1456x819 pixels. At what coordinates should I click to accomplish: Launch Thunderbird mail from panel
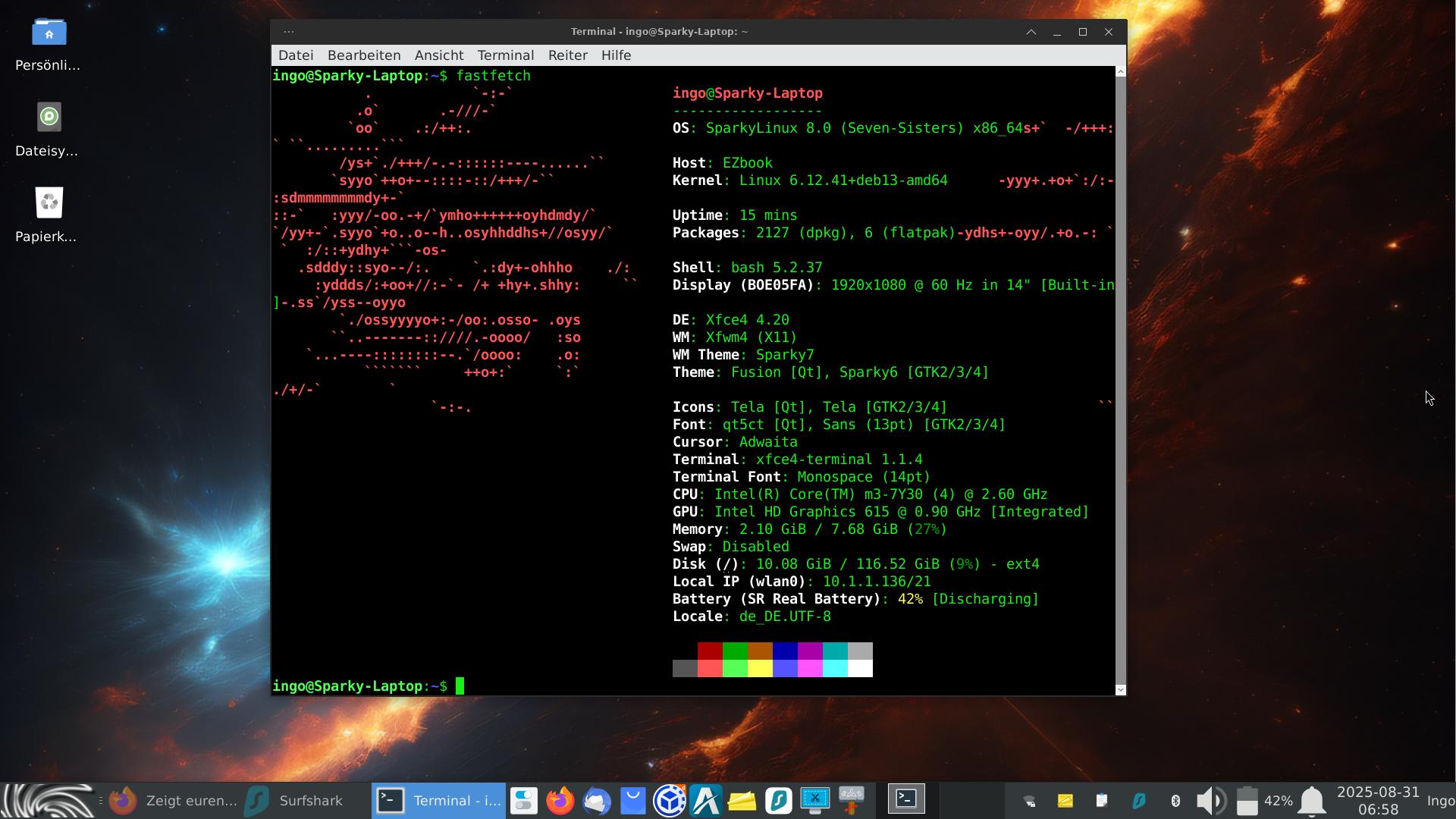click(597, 801)
